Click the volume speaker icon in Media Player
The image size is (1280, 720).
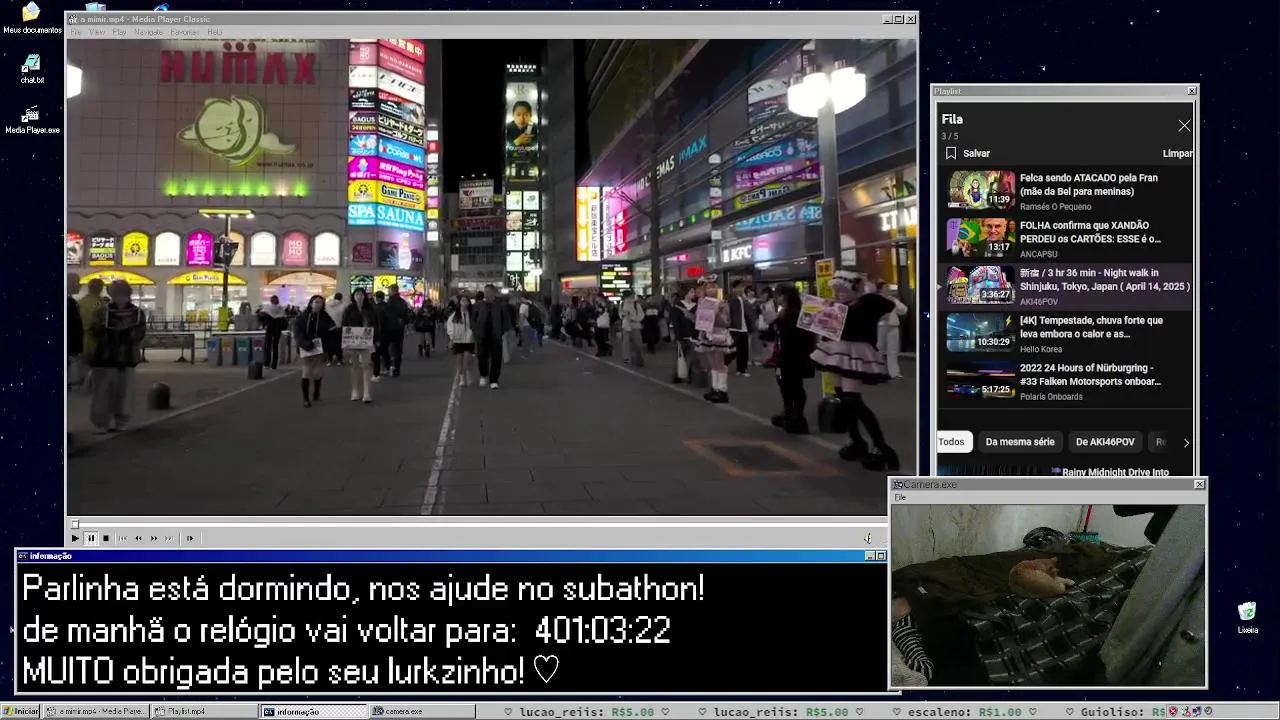[868, 538]
